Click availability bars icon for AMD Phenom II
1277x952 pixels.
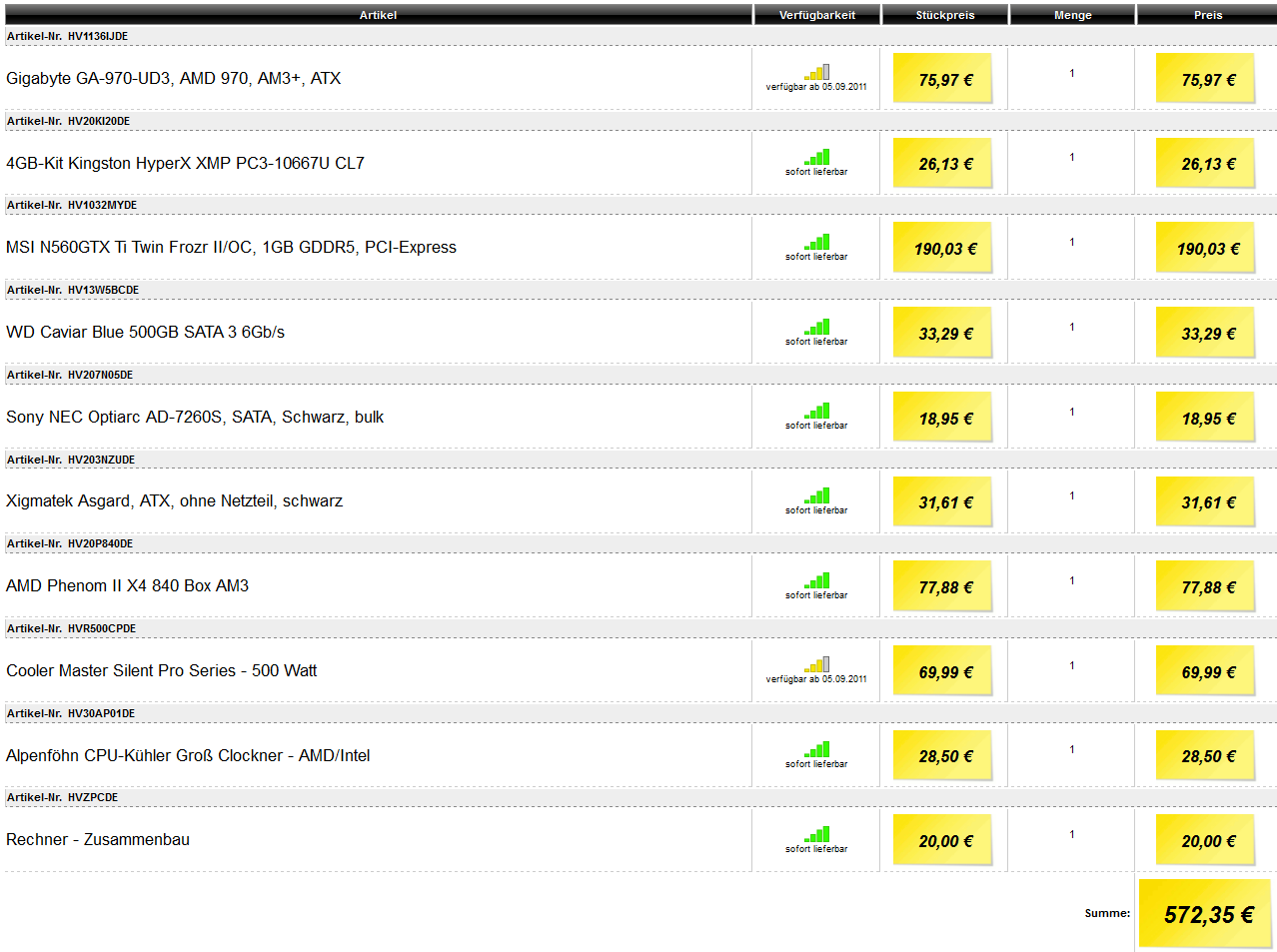coord(817,580)
